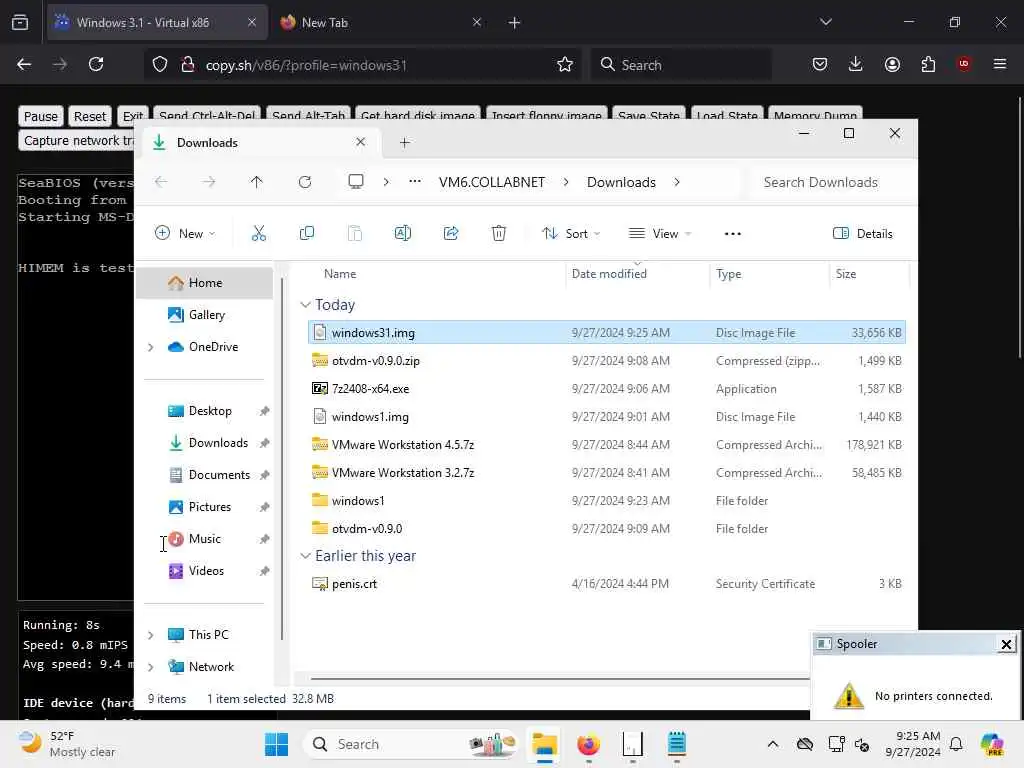Click the Reset button on the emulator page
The width and height of the screenshot is (1024, 768).
[89, 116]
